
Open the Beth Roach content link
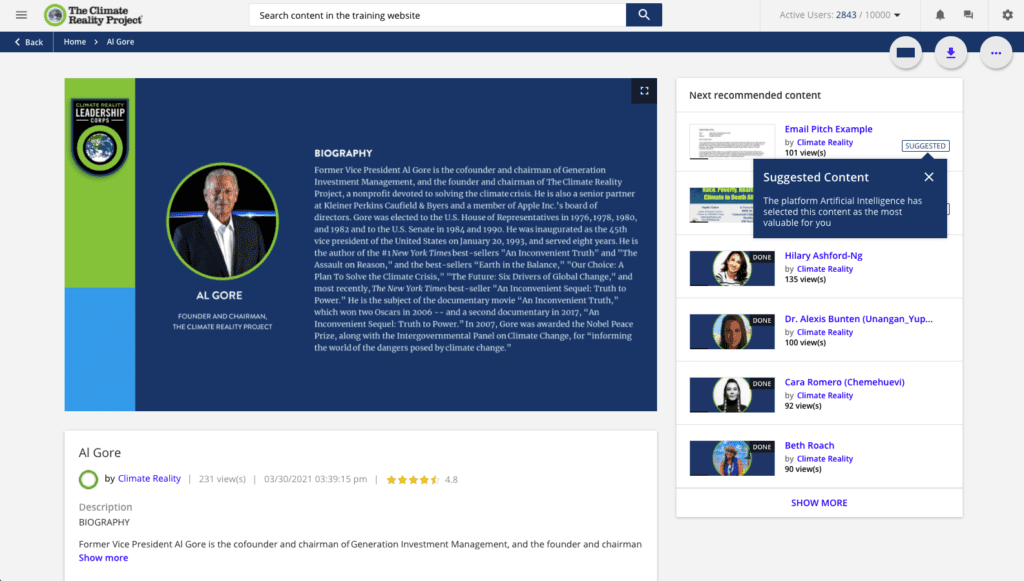pyautogui.click(x=809, y=446)
